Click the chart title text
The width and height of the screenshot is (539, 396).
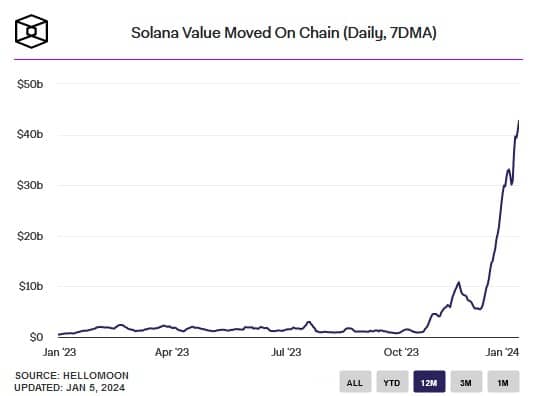point(284,33)
